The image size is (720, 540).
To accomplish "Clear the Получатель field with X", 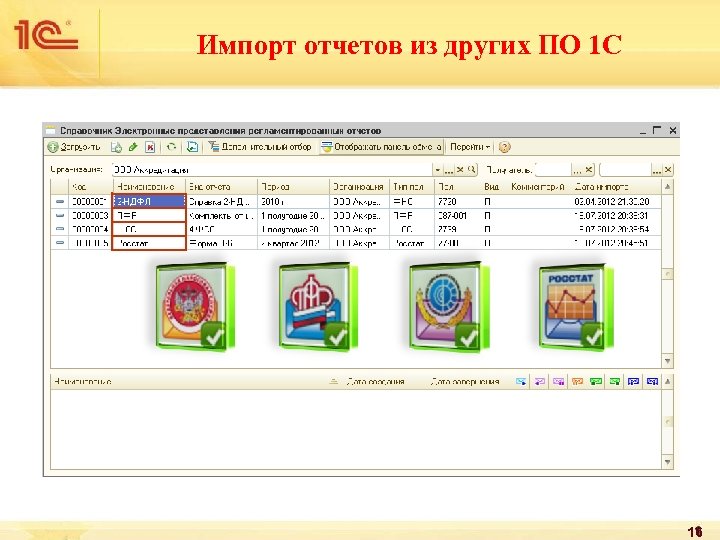I will pos(589,170).
